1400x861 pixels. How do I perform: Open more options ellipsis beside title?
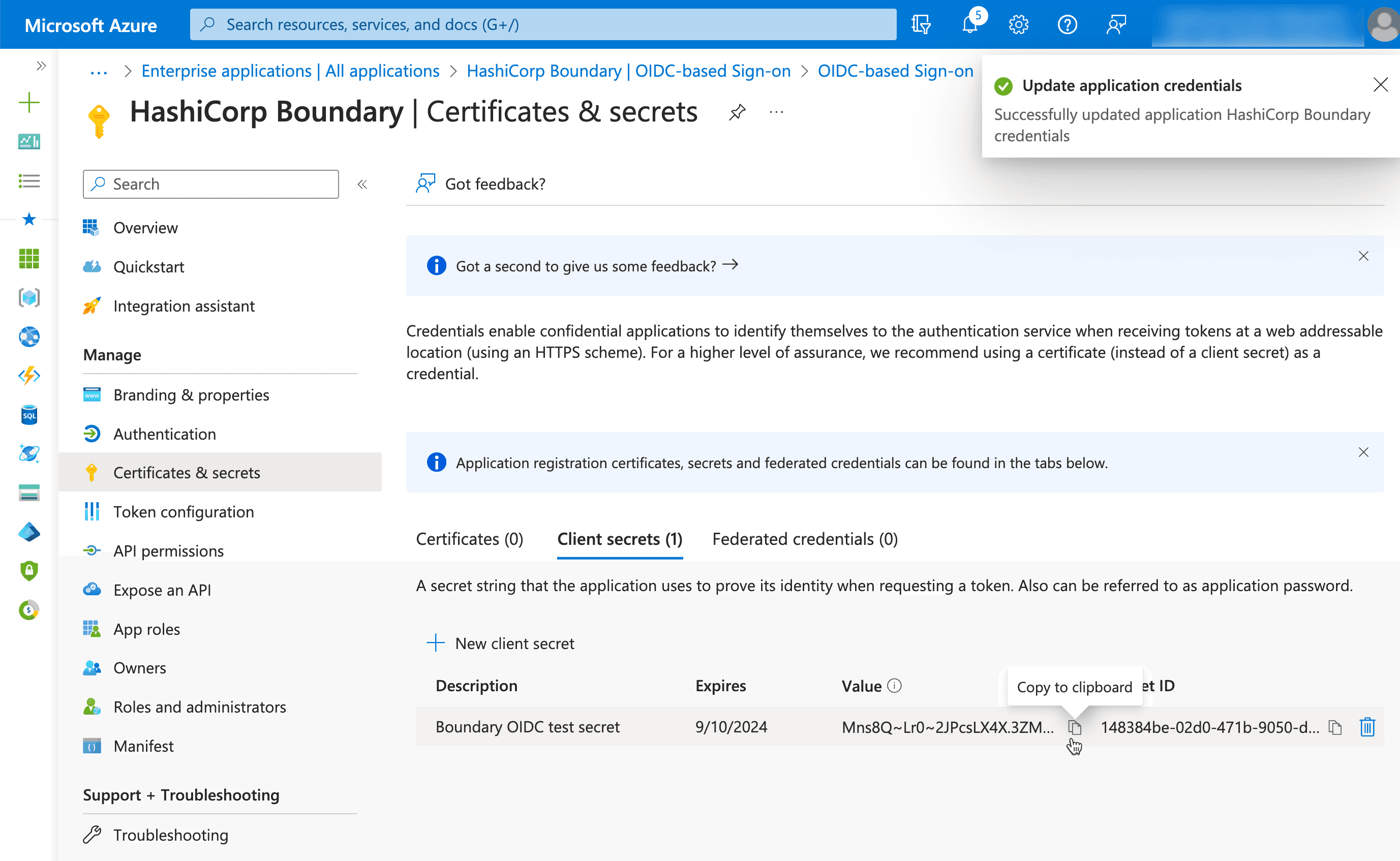(x=776, y=112)
